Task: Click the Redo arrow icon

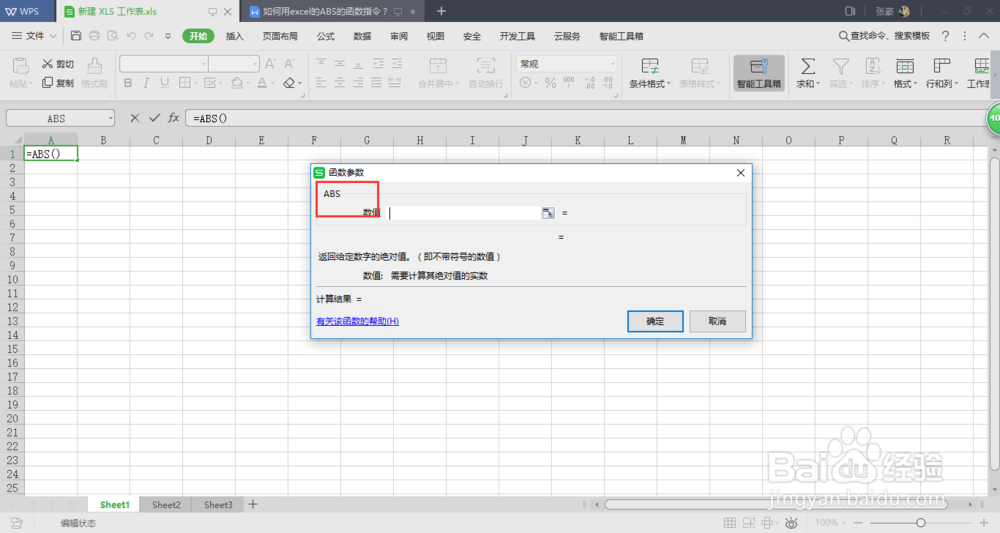Action: click(149, 36)
